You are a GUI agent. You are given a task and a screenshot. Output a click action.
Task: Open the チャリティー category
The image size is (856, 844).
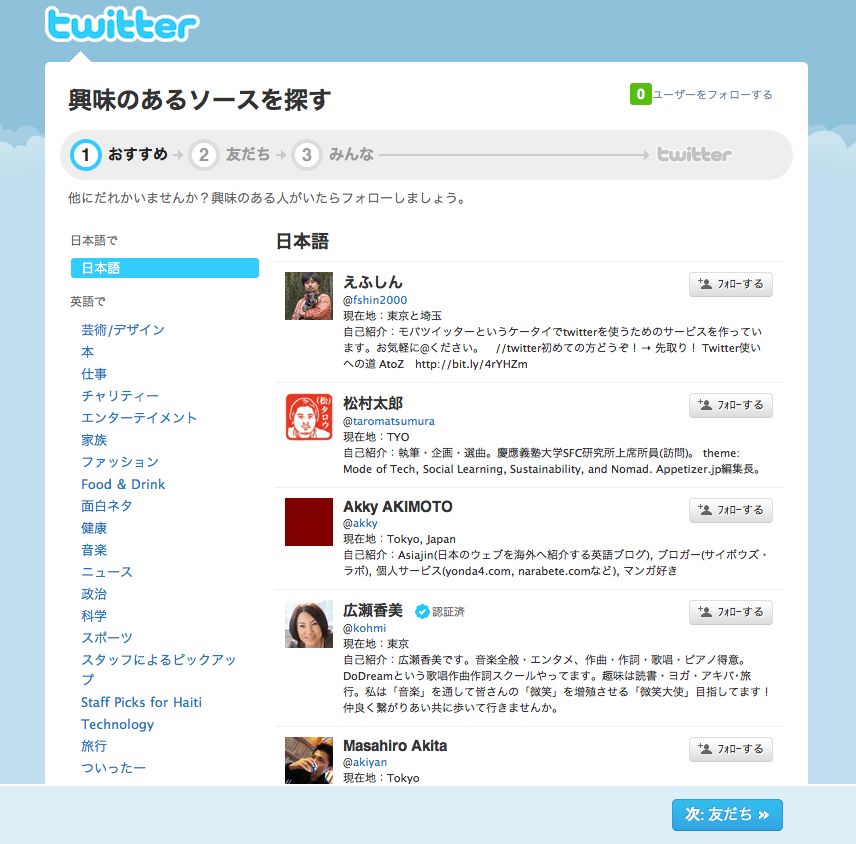pyautogui.click(x=120, y=396)
